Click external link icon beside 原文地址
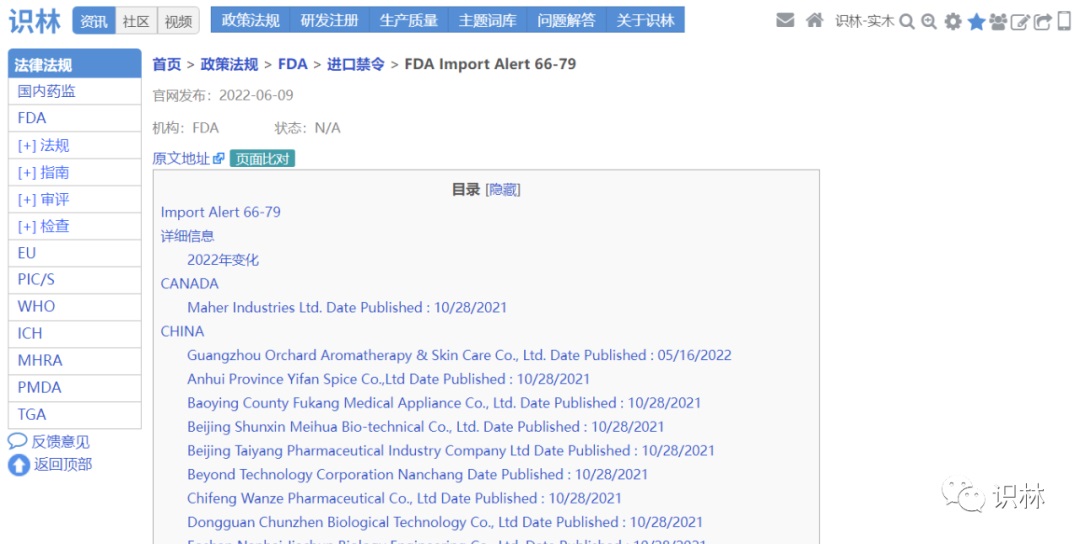1080x544 pixels. (x=219, y=158)
